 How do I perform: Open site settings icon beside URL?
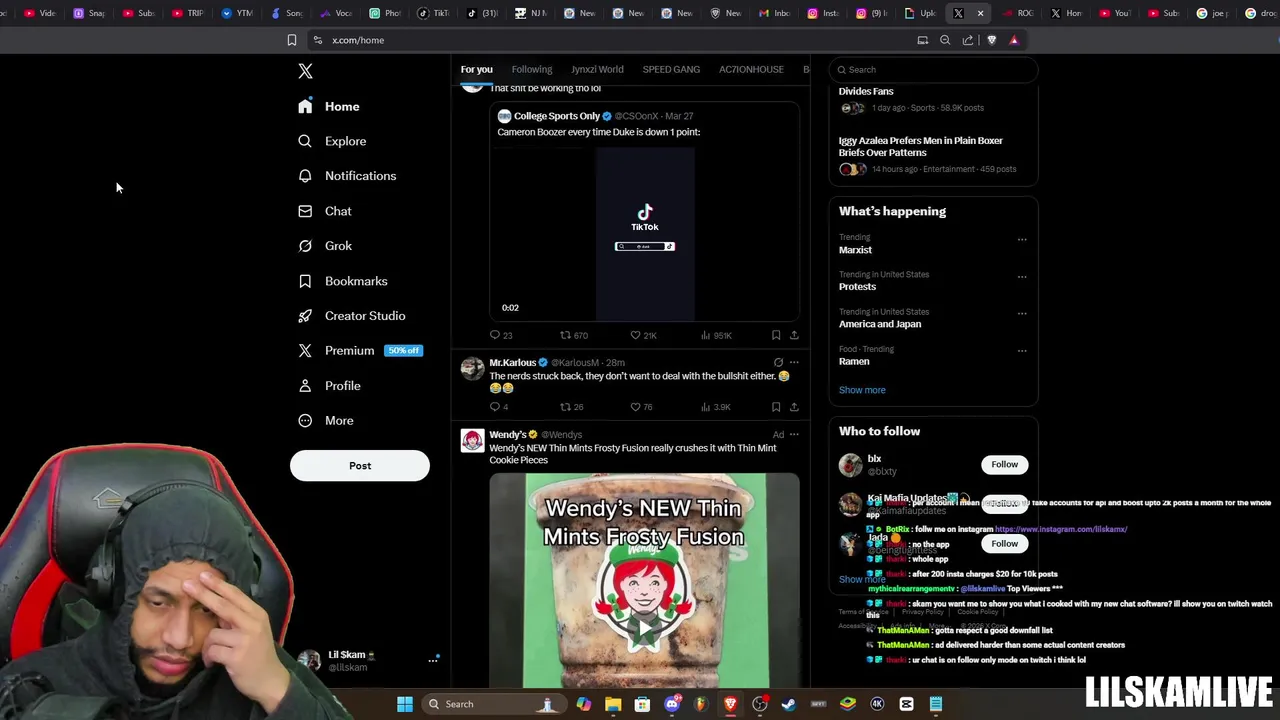317,40
